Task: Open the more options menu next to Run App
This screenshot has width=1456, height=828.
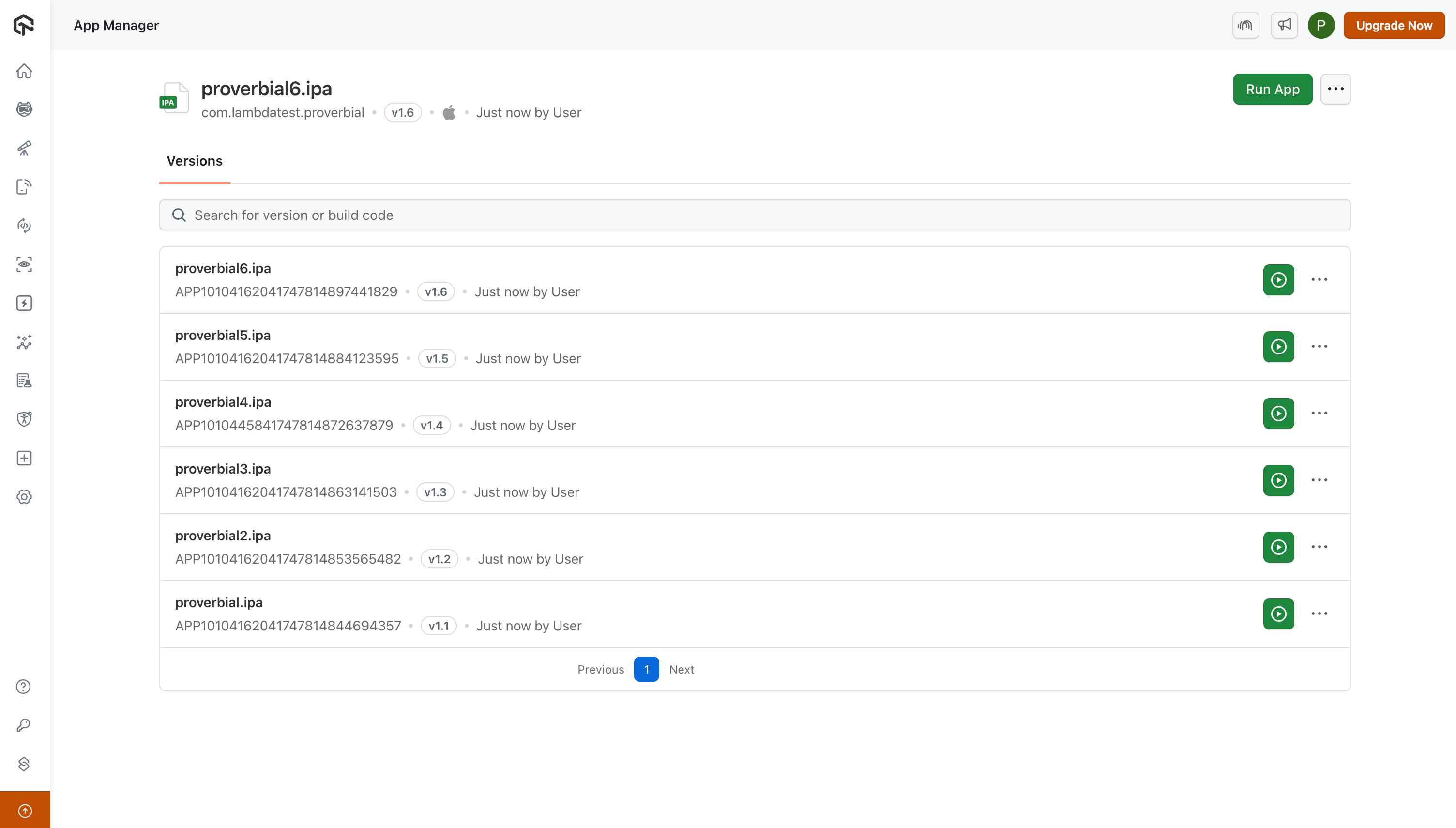Action: tap(1335, 89)
